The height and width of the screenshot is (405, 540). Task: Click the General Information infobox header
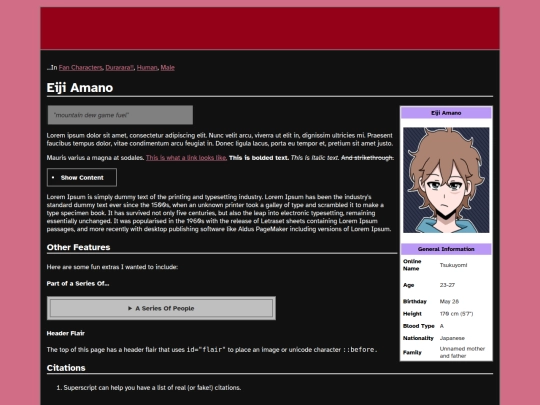coord(446,249)
